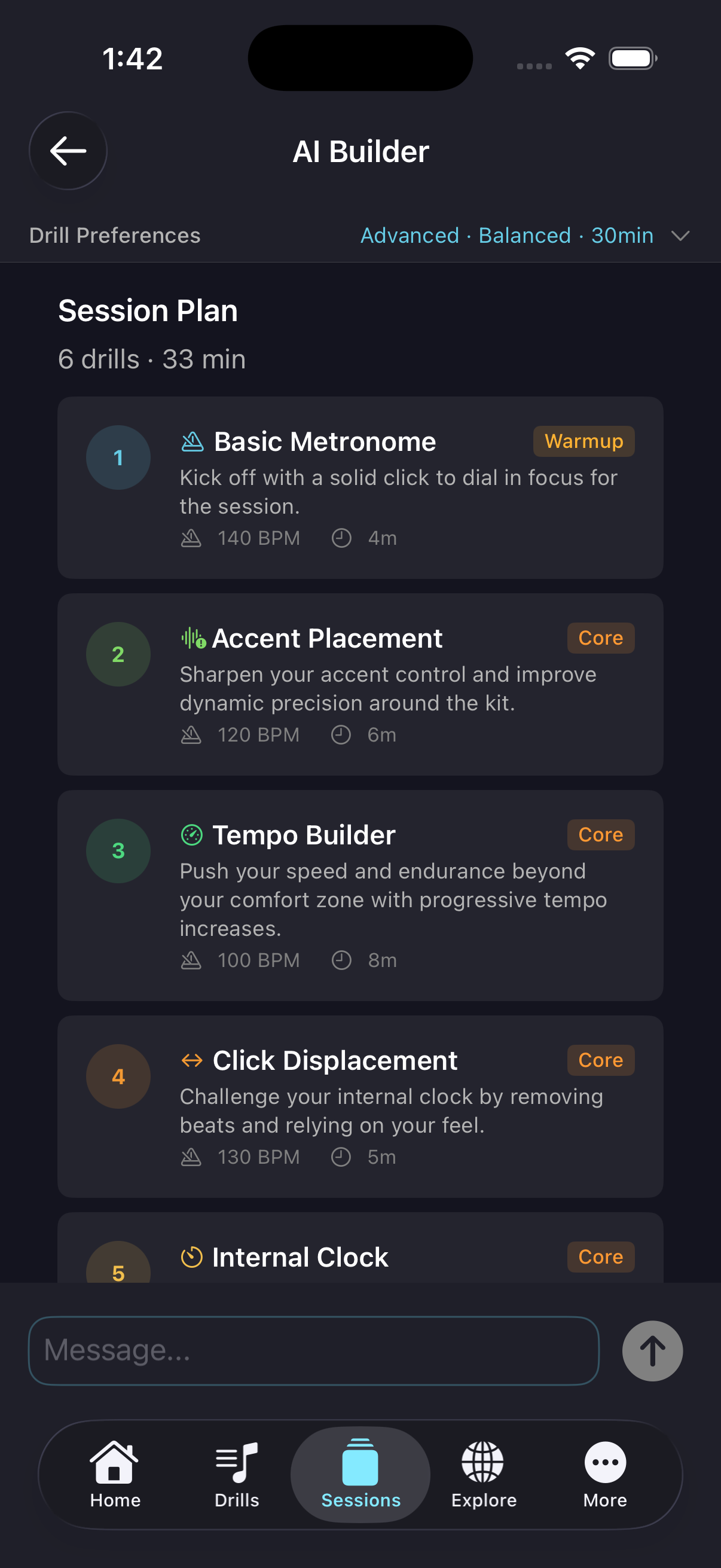721x1568 pixels.
Task: Open the Advanced difficulty selector
Action: (x=410, y=236)
